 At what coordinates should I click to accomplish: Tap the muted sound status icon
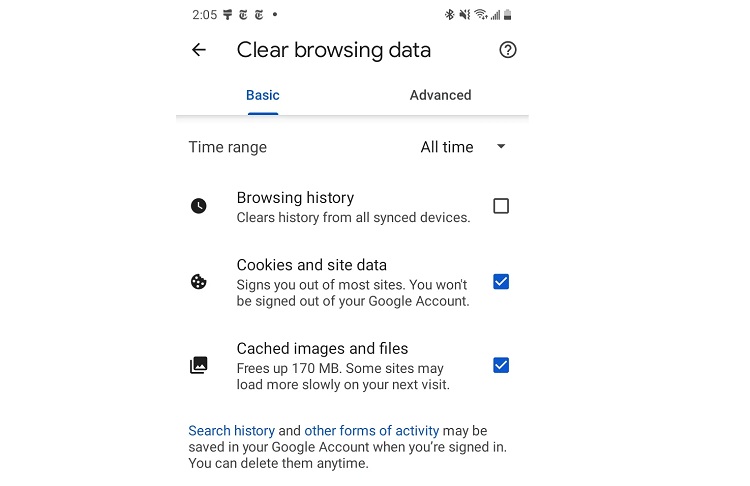click(464, 15)
